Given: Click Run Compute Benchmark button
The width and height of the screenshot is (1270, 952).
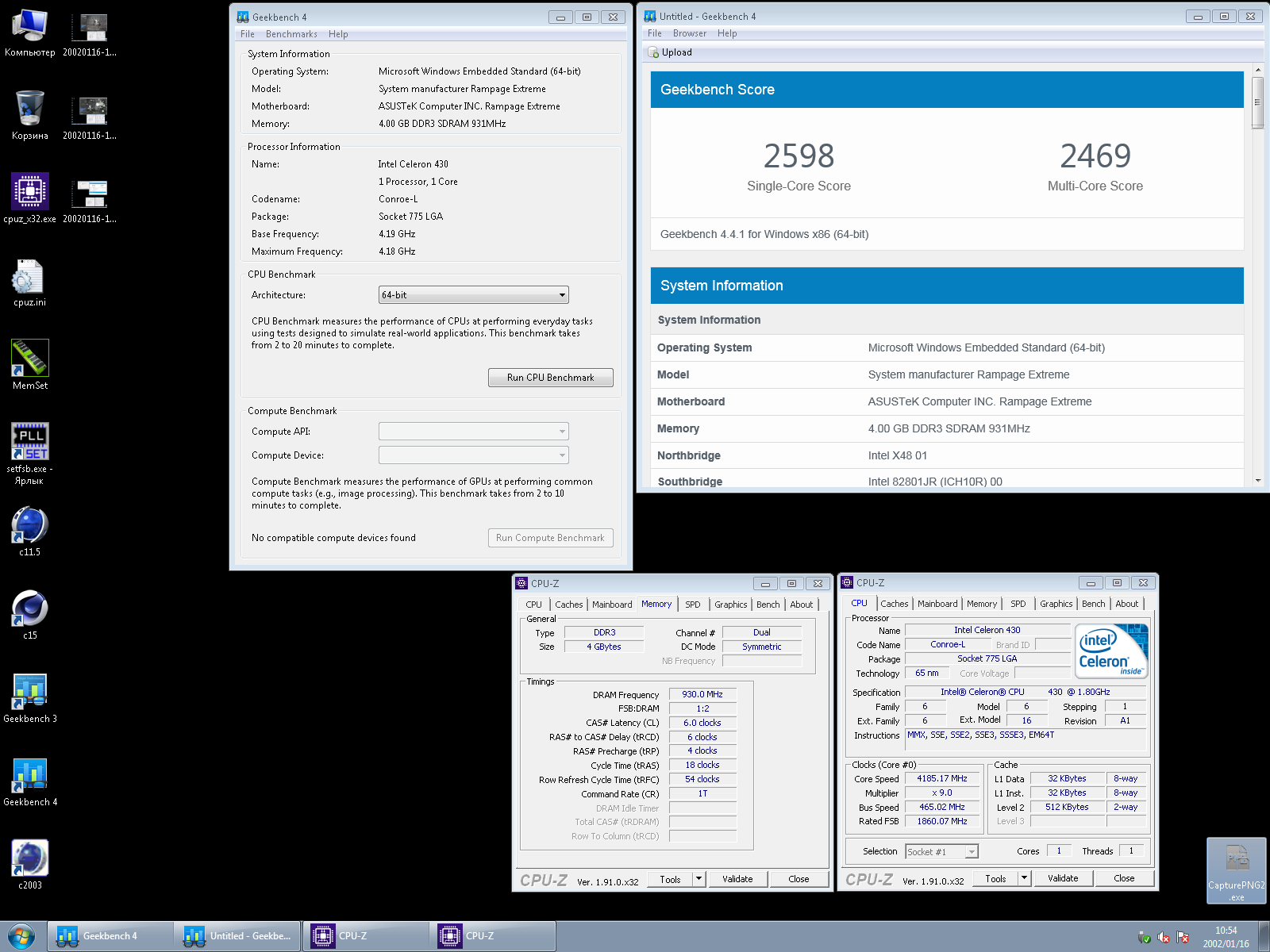Looking at the screenshot, I should click(551, 538).
